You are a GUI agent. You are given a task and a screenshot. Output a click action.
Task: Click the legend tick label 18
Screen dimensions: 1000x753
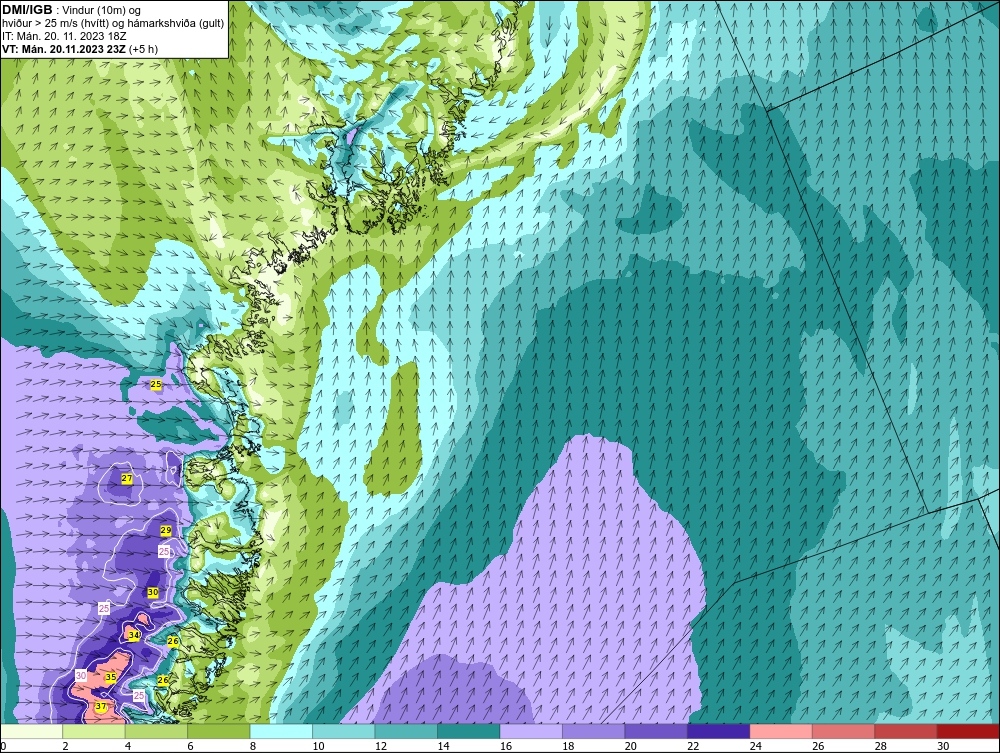click(568, 746)
